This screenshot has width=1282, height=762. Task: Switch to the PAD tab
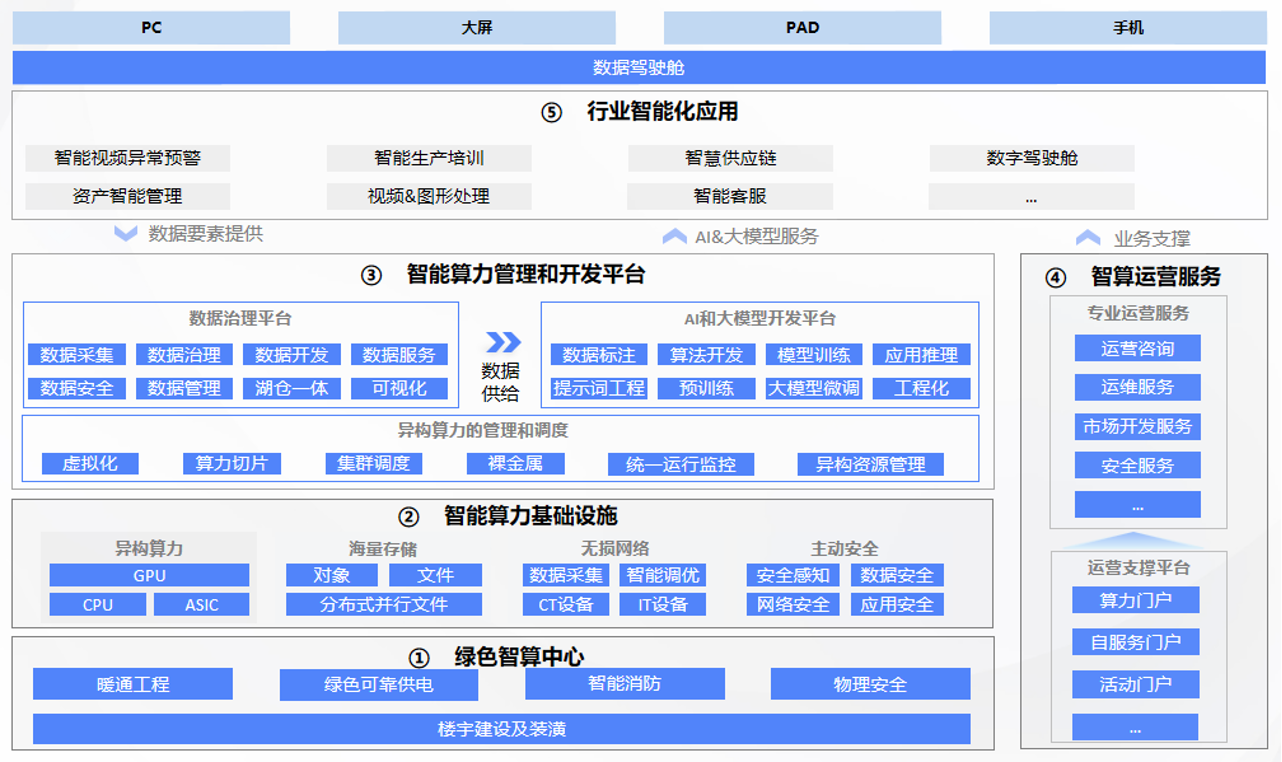(x=802, y=27)
